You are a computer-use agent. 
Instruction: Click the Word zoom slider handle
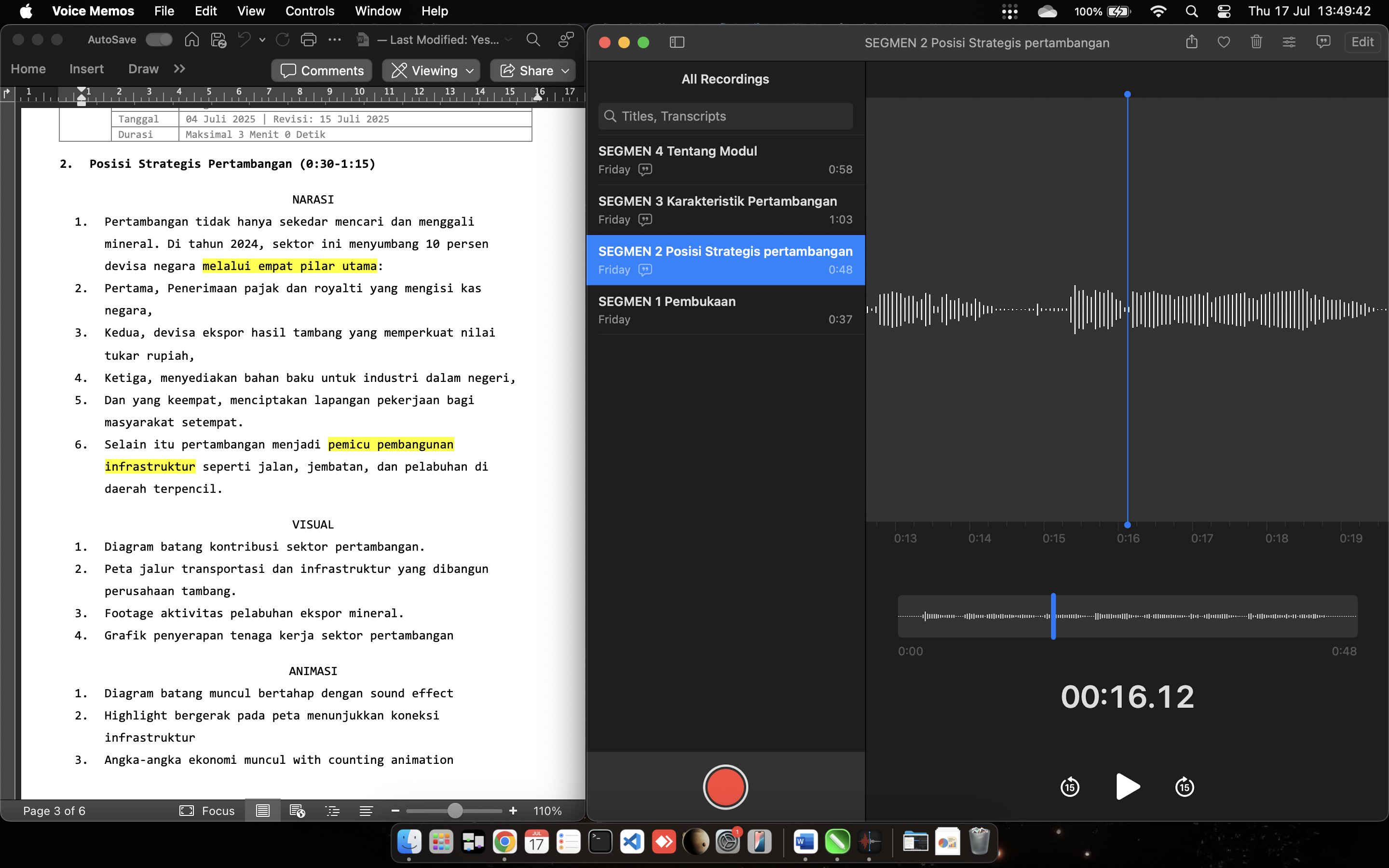(455, 811)
